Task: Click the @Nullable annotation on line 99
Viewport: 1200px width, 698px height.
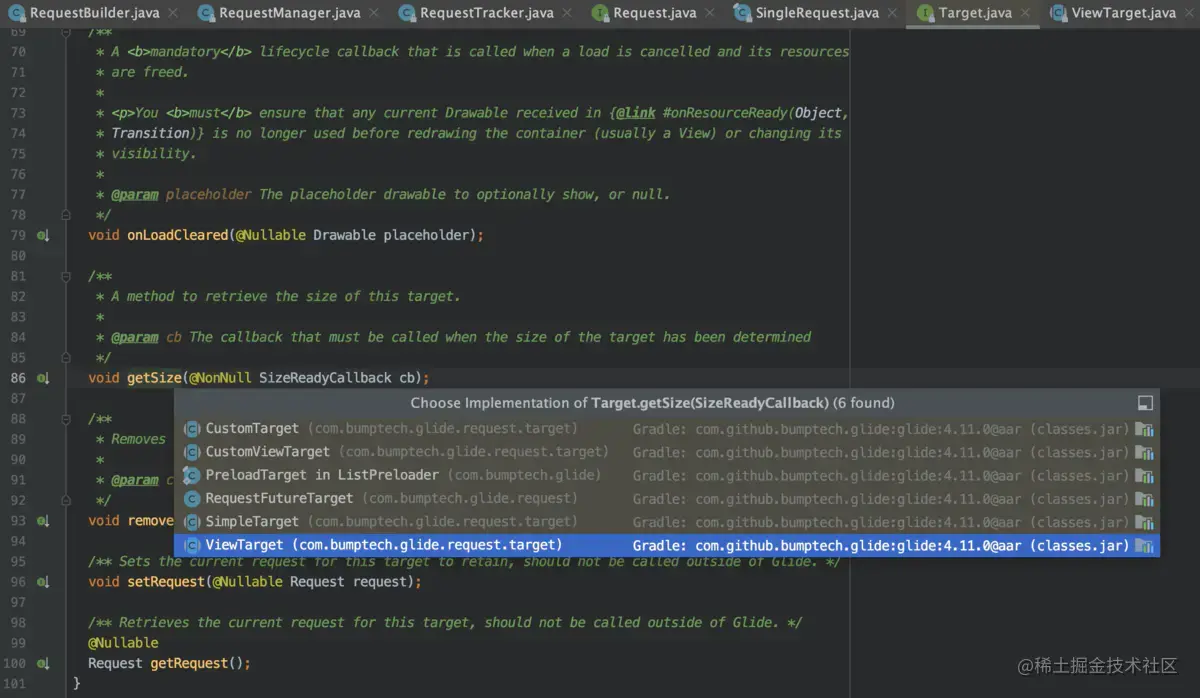Action: [123, 643]
